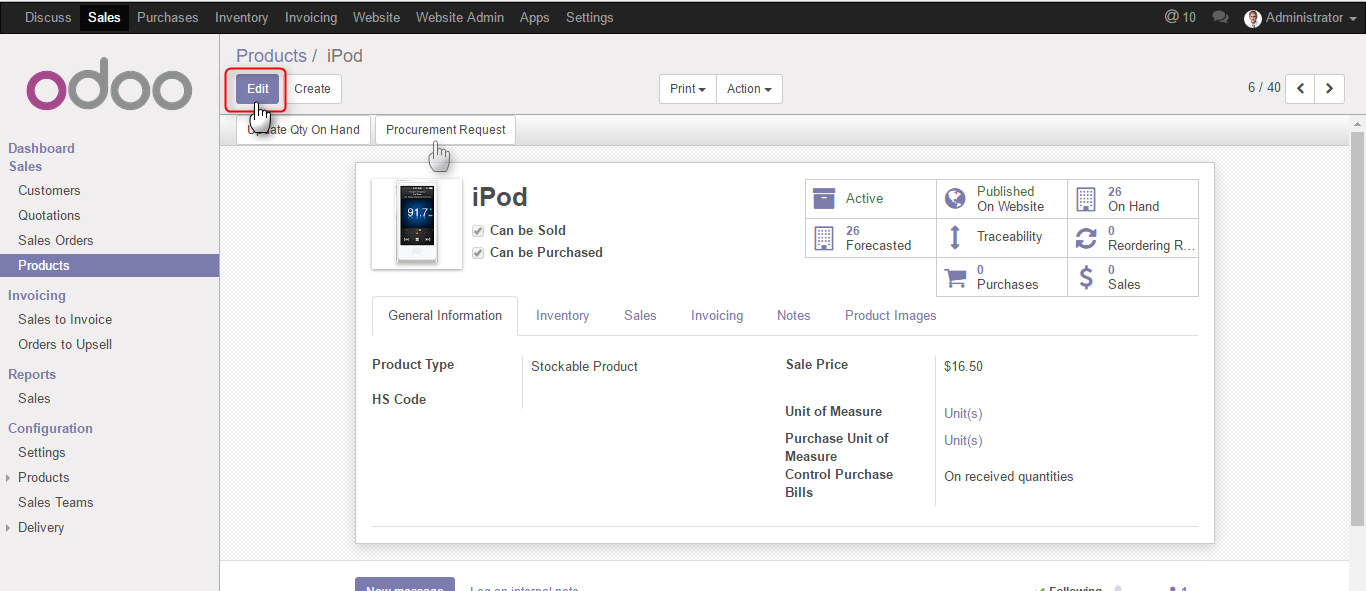Open On Hand stock building icon
This screenshot has width=1366, height=591.
pyautogui.click(x=1086, y=198)
